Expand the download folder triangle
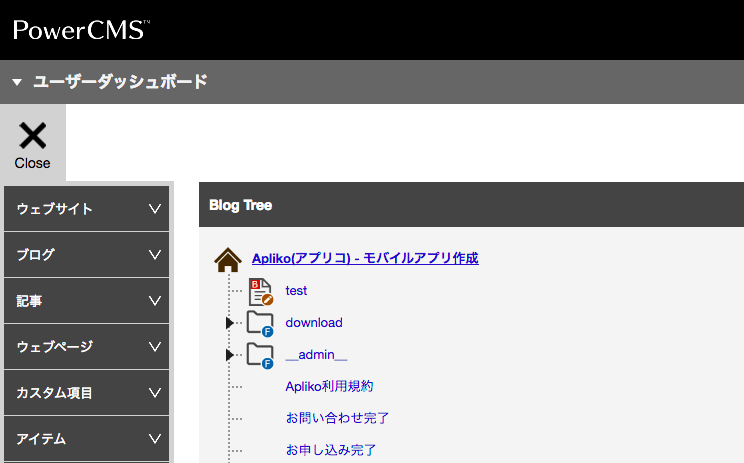The height and width of the screenshot is (463, 744). [230, 323]
